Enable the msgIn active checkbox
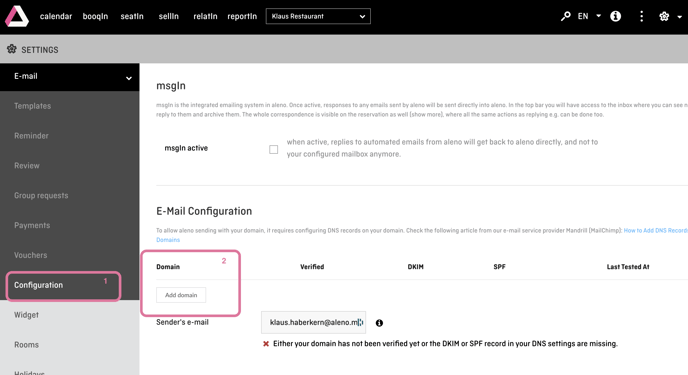 (273, 150)
